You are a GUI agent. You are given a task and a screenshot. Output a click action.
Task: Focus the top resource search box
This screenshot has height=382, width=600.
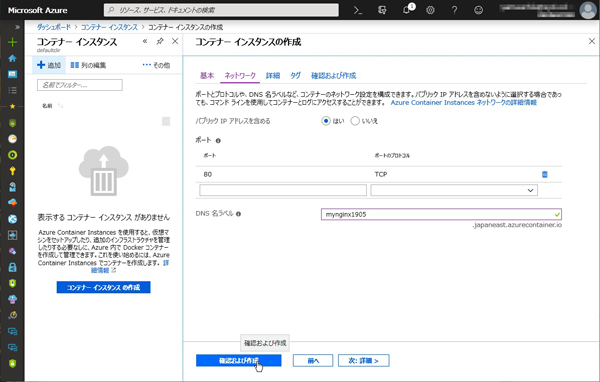[x=221, y=10]
